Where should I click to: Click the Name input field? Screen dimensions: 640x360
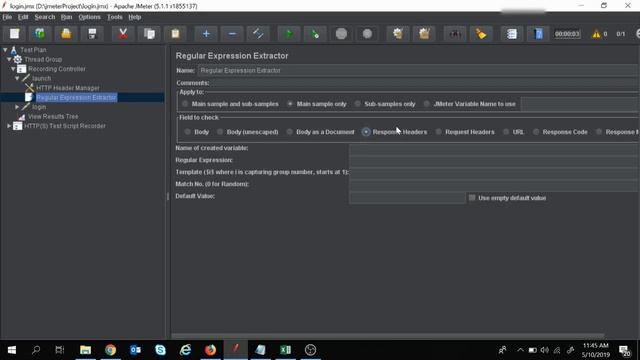pyautogui.click(x=418, y=71)
